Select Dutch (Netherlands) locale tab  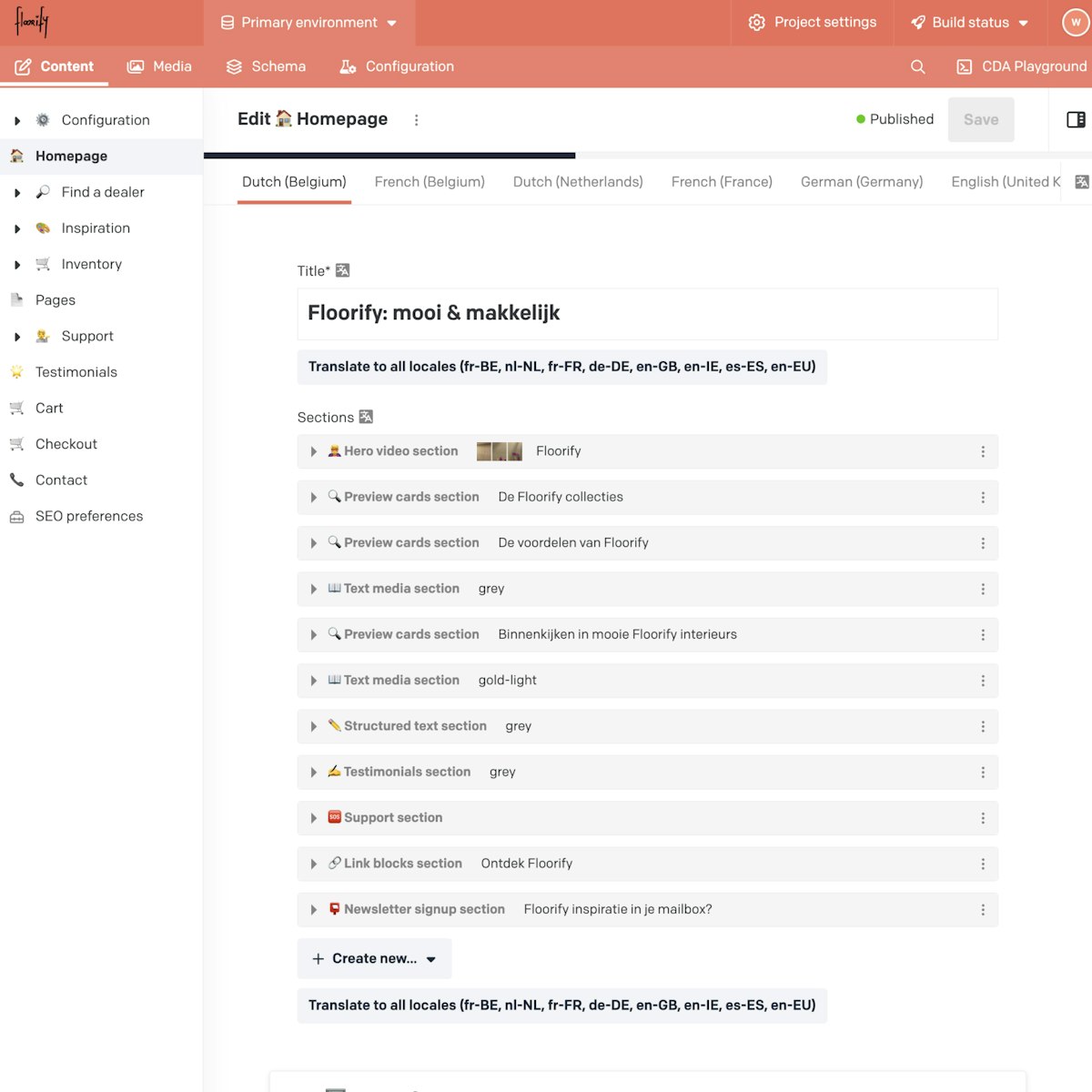(x=578, y=182)
